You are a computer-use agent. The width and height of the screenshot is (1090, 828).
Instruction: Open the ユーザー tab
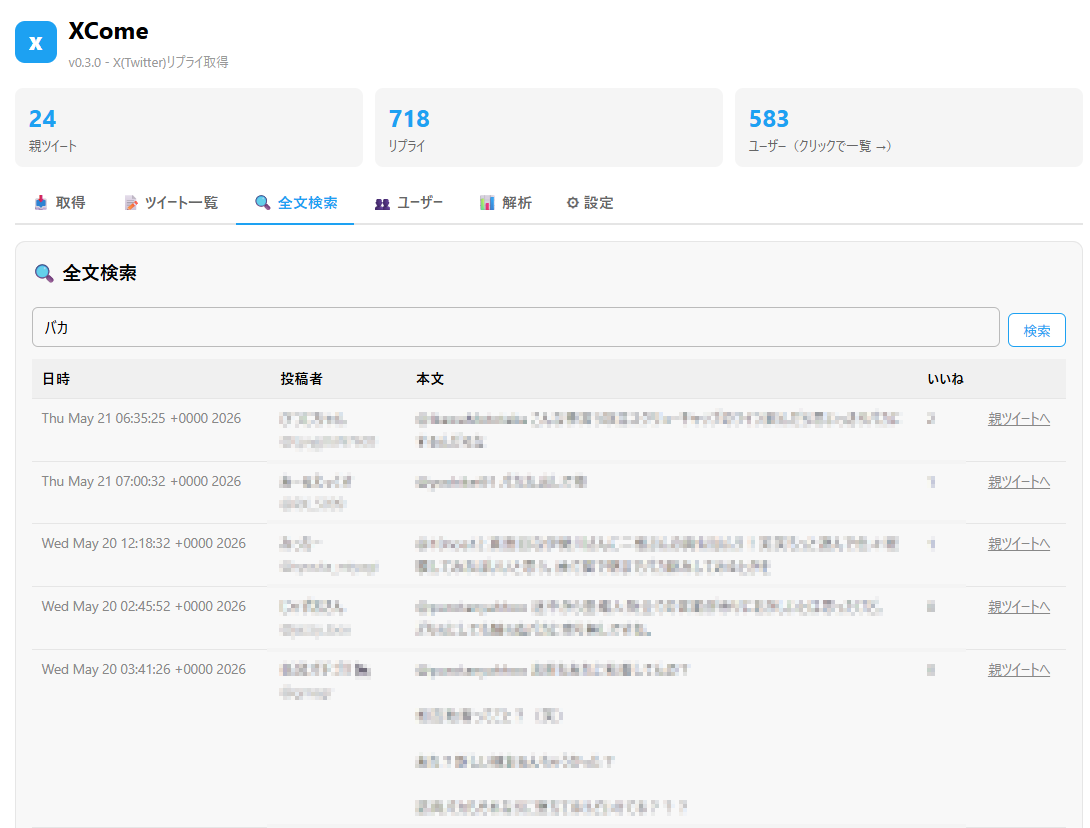[x=409, y=202]
